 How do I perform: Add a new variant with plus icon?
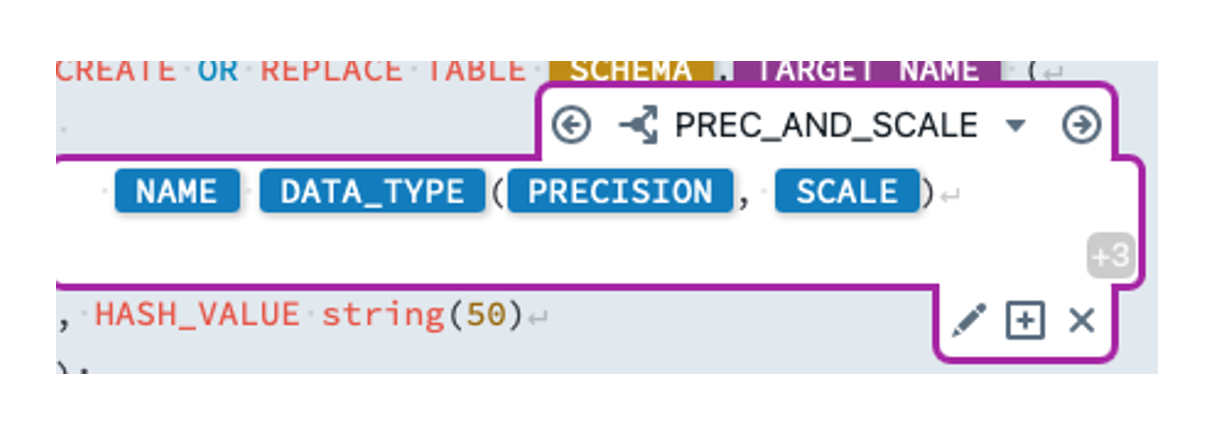coord(1025,321)
